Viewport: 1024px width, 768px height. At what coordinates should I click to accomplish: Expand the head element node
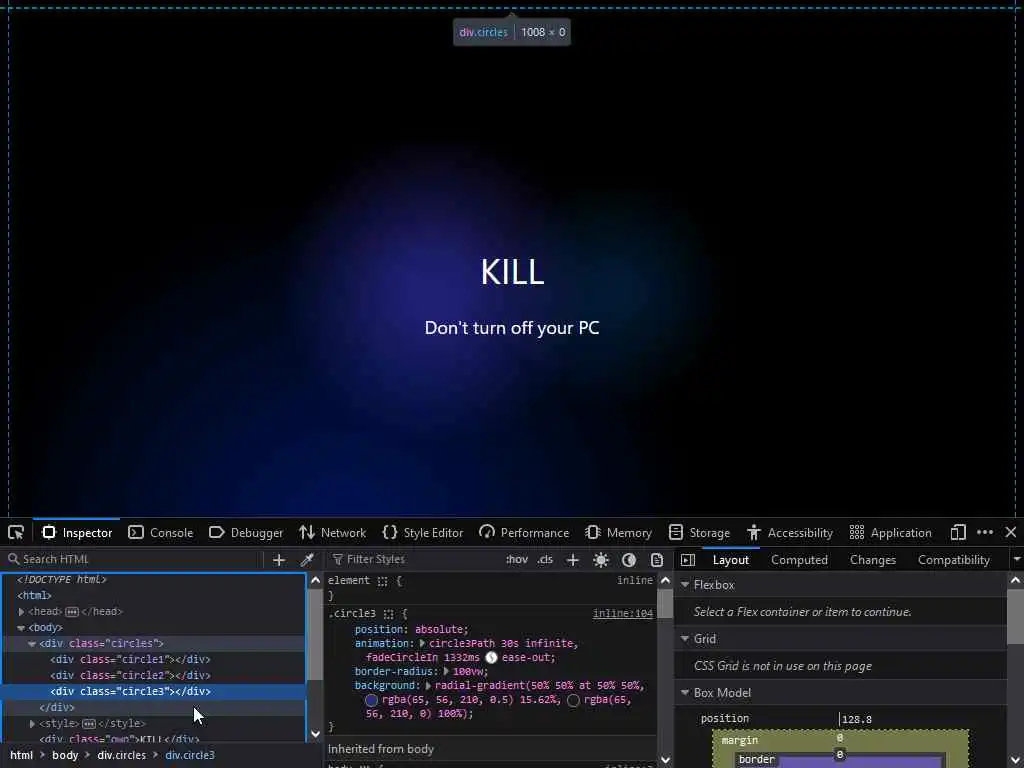point(22,612)
